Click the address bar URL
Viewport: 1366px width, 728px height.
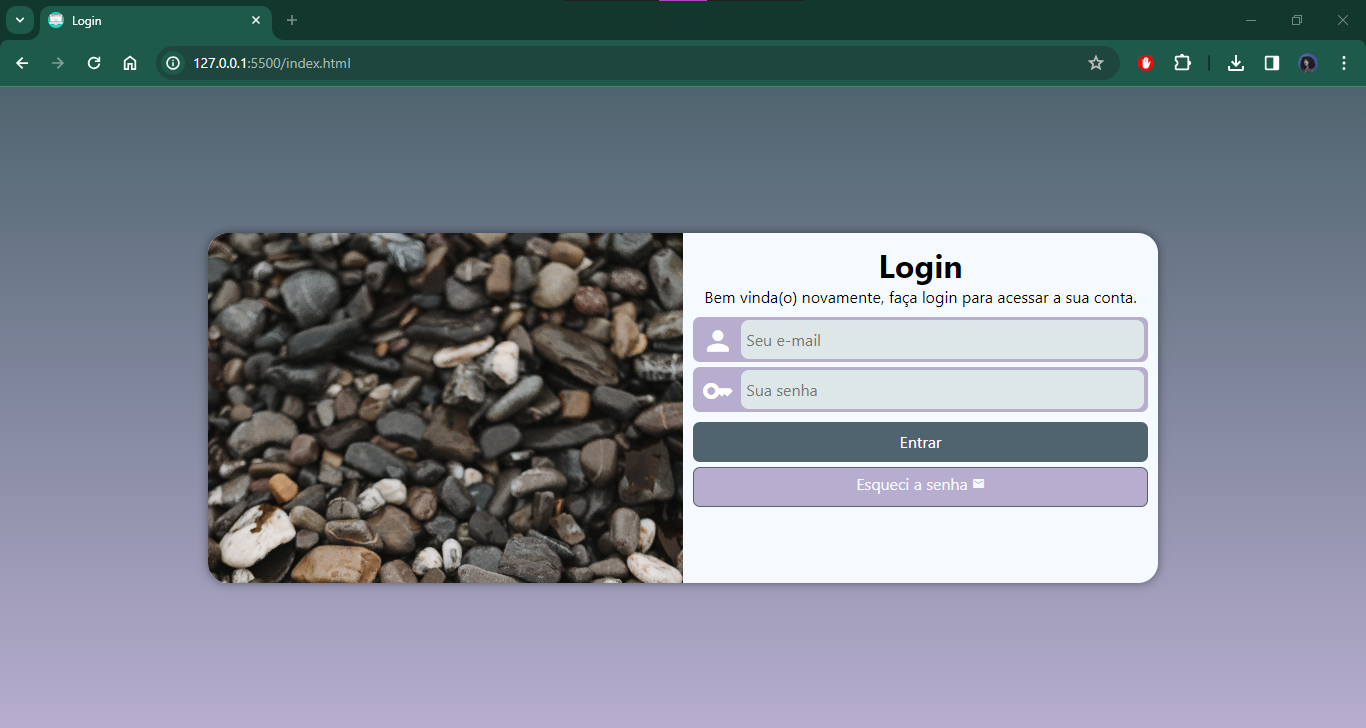pos(272,63)
